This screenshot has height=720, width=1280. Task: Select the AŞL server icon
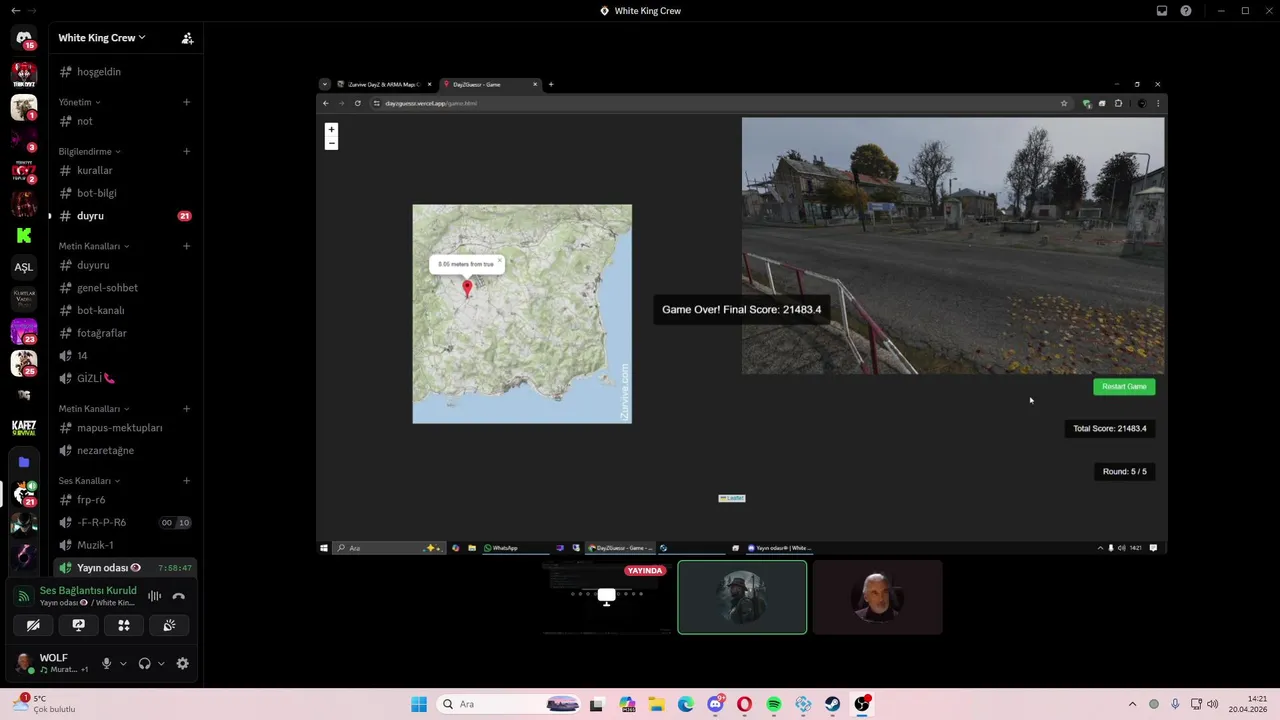[24, 267]
